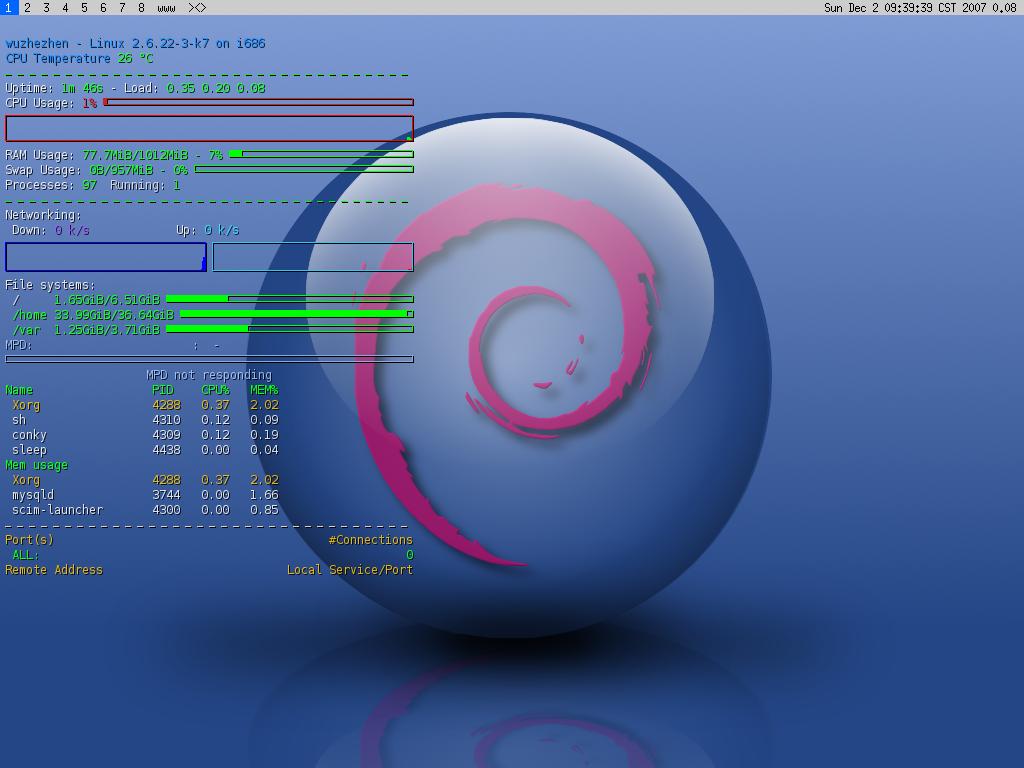Click the mysqld MEM% value '1.66'
The width and height of the screenshot is (1024, 768).
(264, 495)
